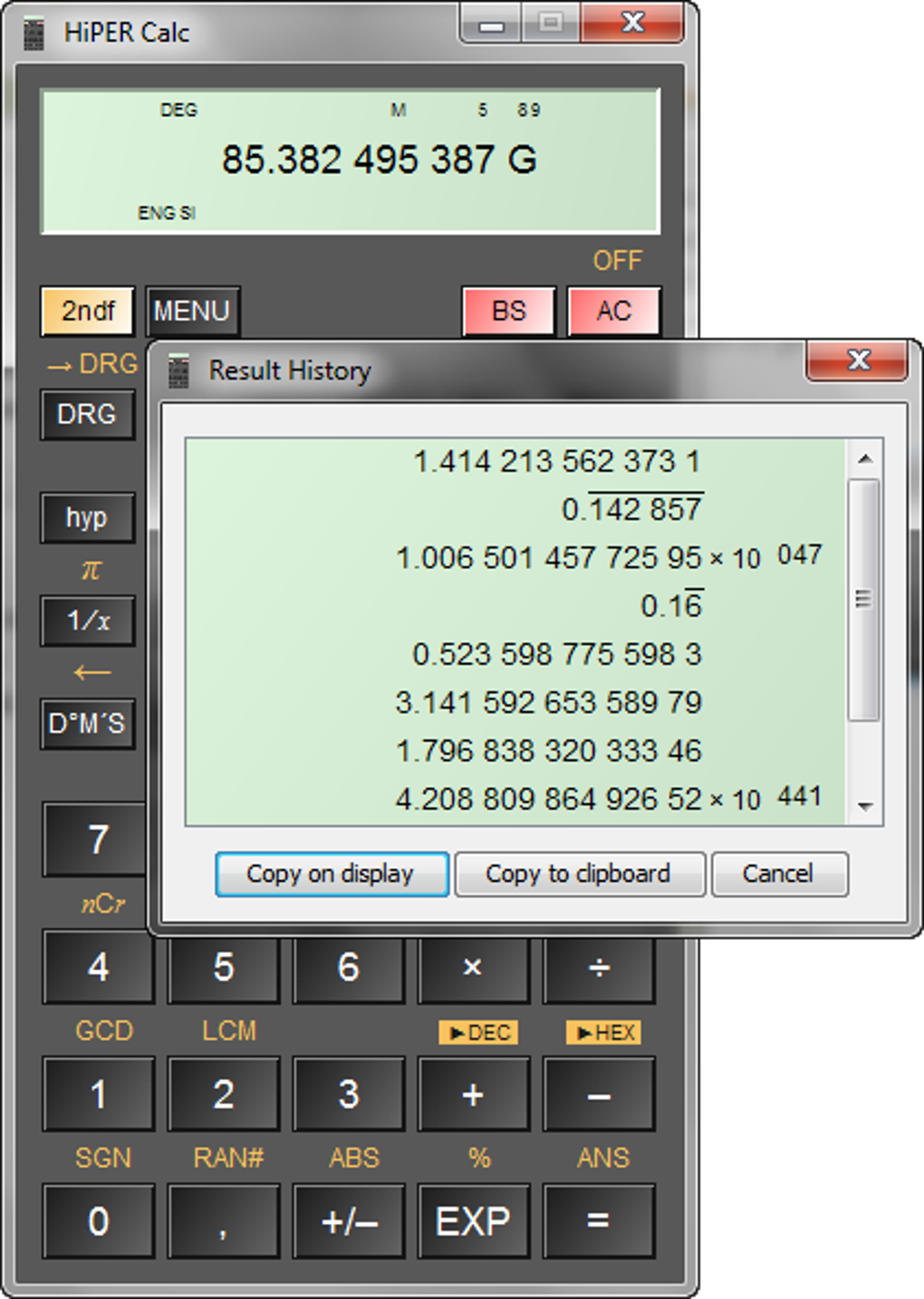The width and height of the screenshot is (924, 1299).
Task: Toggle the 2ndf second function key
Action: (x=88, y=311)
